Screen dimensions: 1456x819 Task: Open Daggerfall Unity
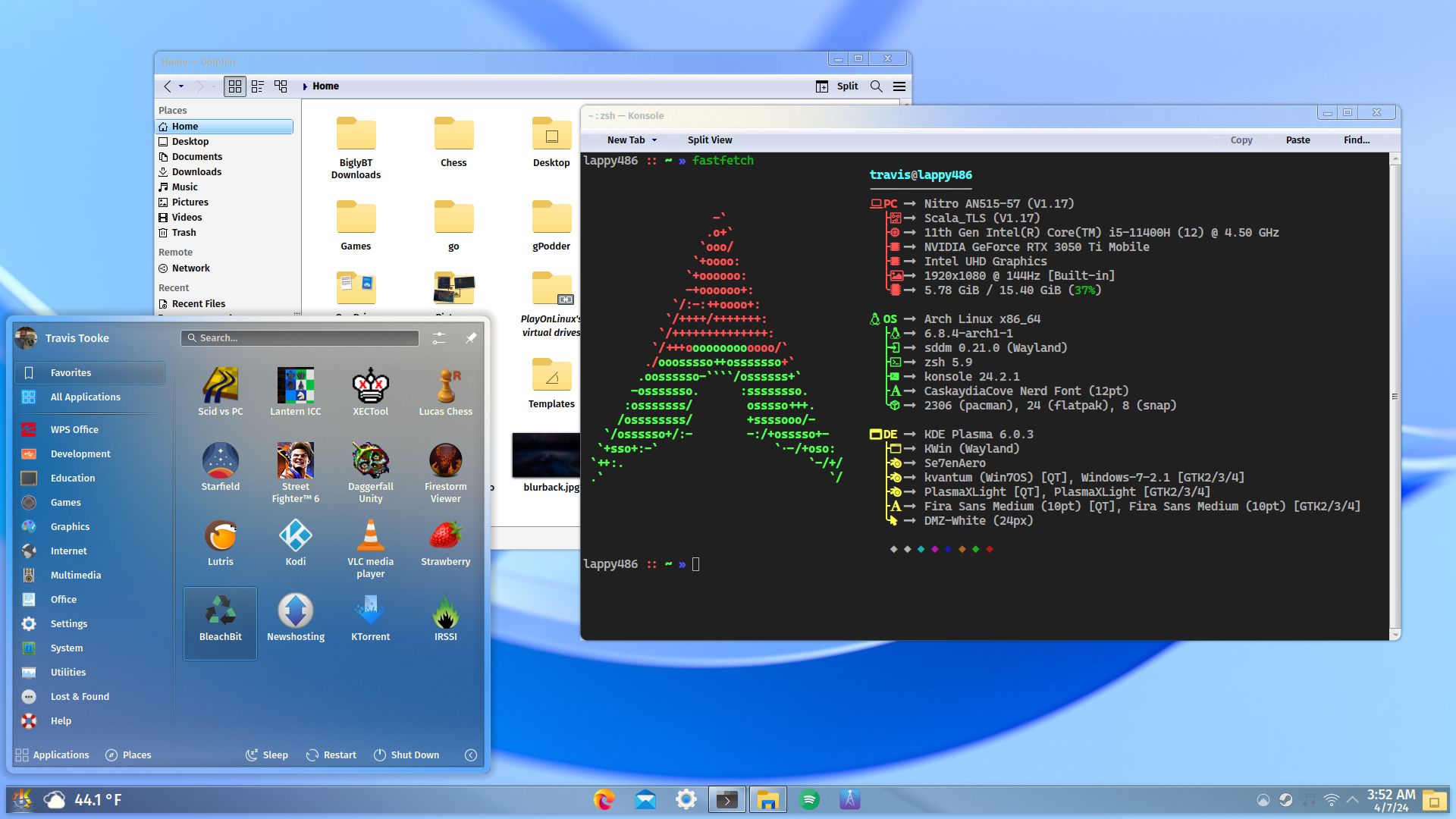[370, 472]
